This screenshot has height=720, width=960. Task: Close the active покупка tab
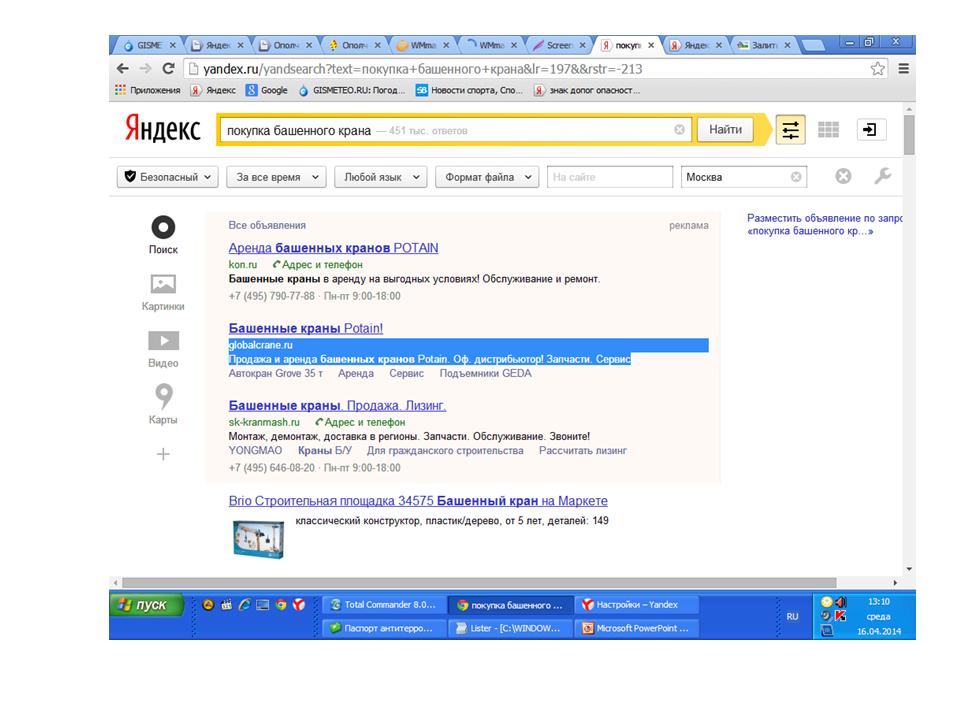click(651, 45)
